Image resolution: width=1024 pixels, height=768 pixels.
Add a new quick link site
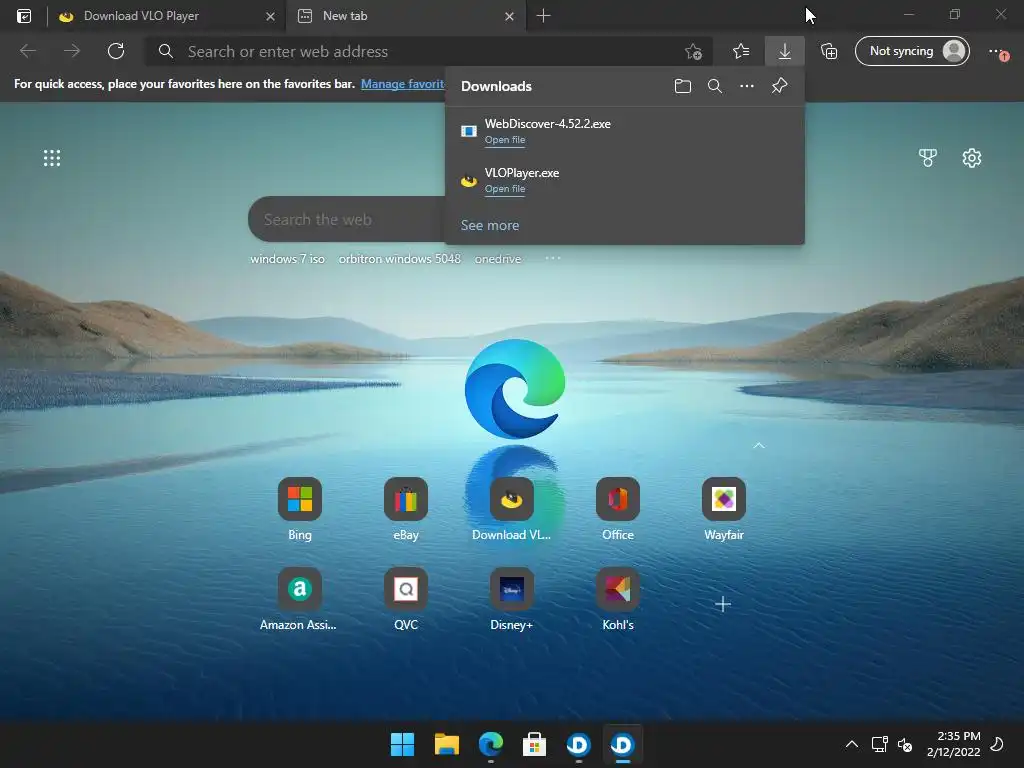click(723, 604)
